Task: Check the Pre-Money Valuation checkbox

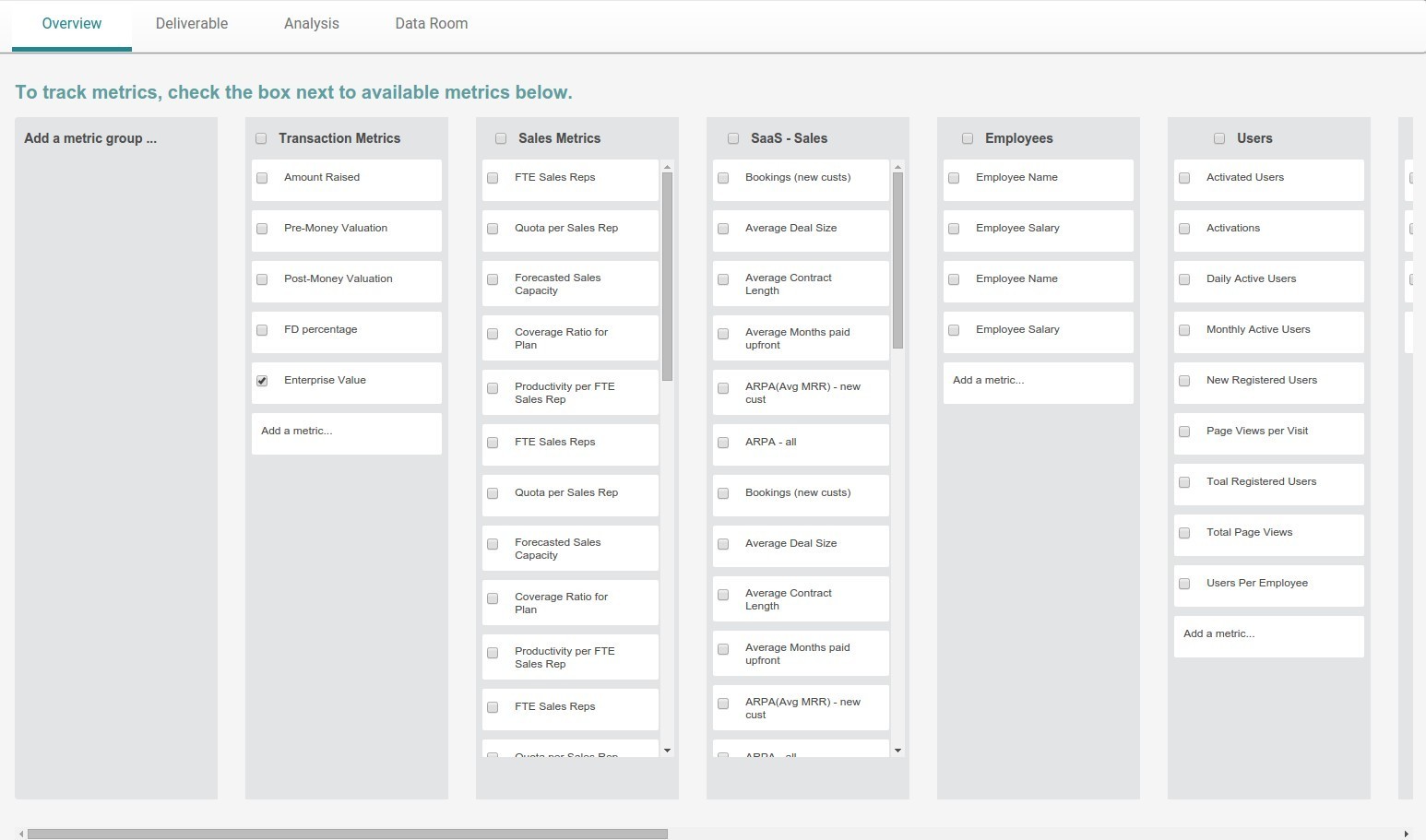Action: pos(262,229)
